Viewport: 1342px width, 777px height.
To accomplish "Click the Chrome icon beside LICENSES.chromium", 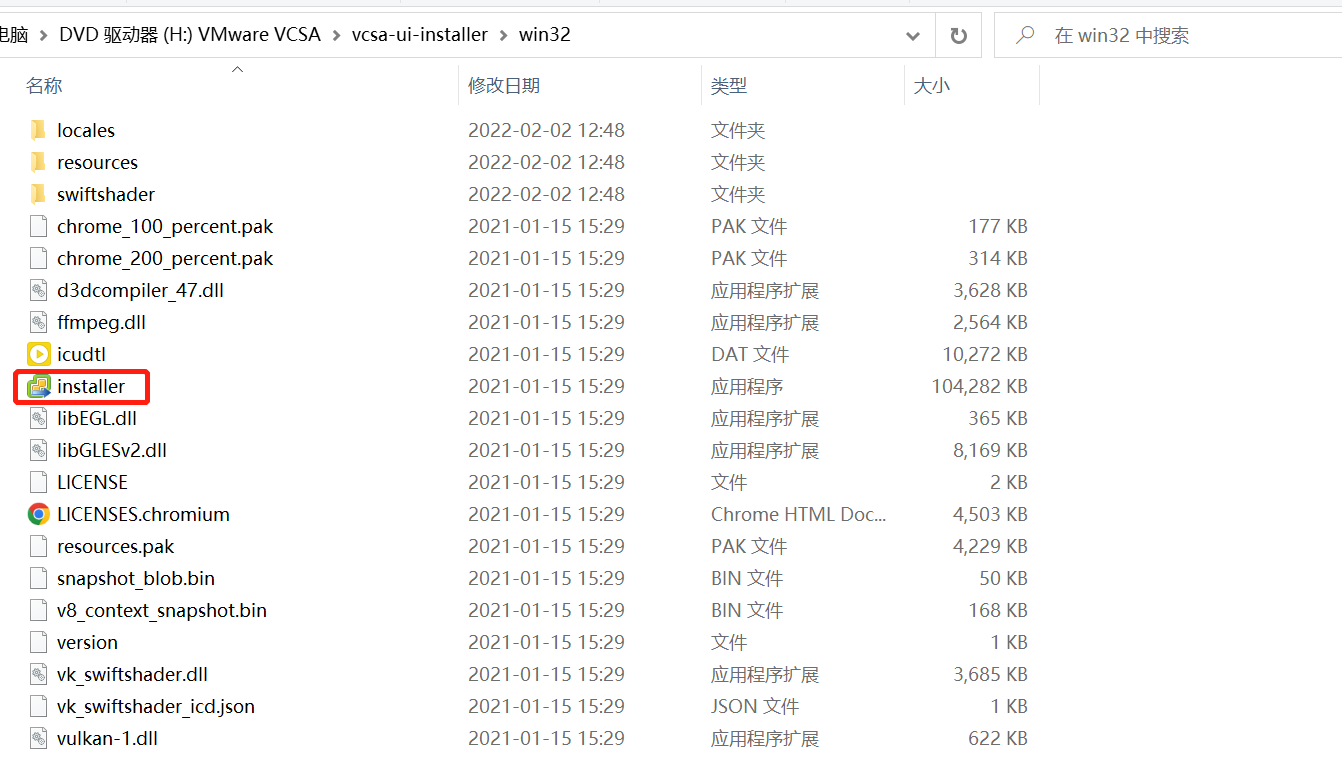I will pyautogui.click(x=38, y=514).
